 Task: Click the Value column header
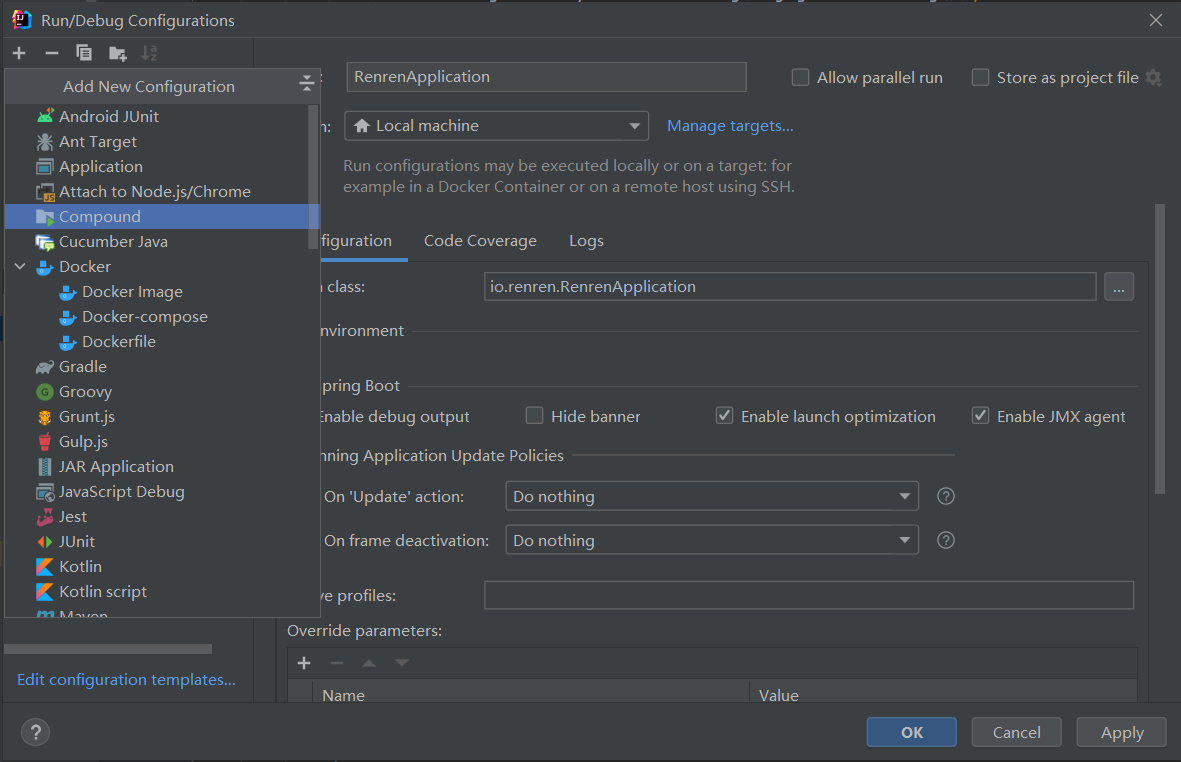(x=943, y=693)
